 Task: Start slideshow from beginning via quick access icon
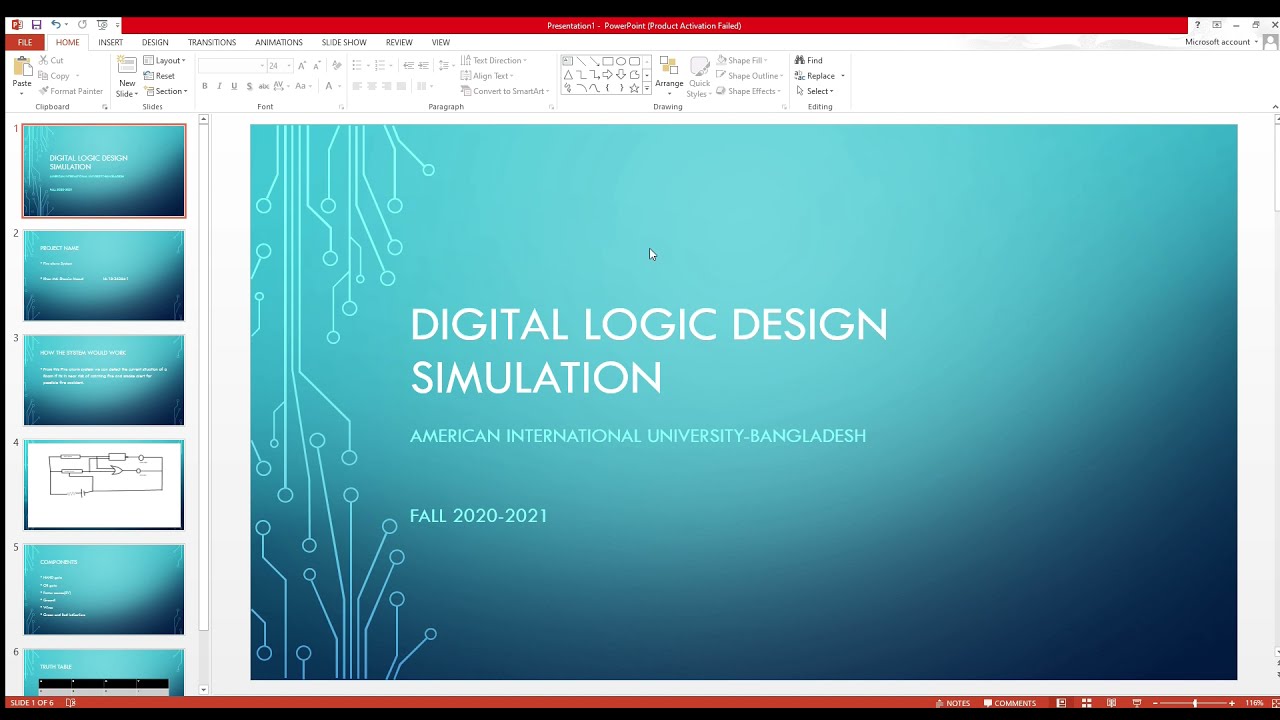[102, 25]
